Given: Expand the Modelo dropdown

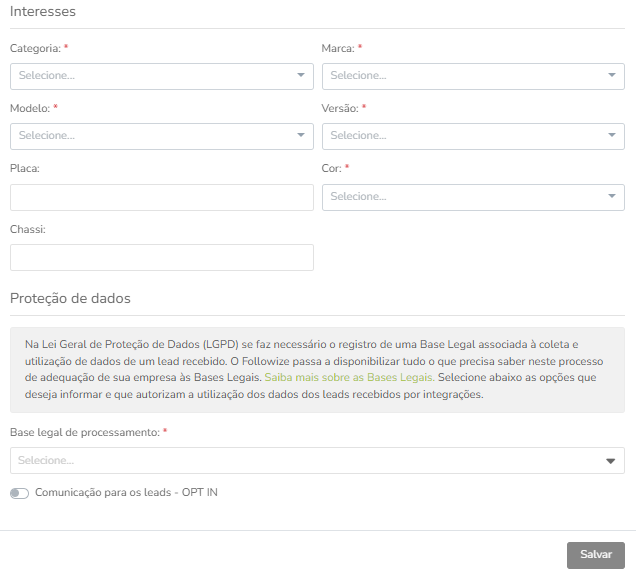Looking at the screenshot, I should 161,136.
